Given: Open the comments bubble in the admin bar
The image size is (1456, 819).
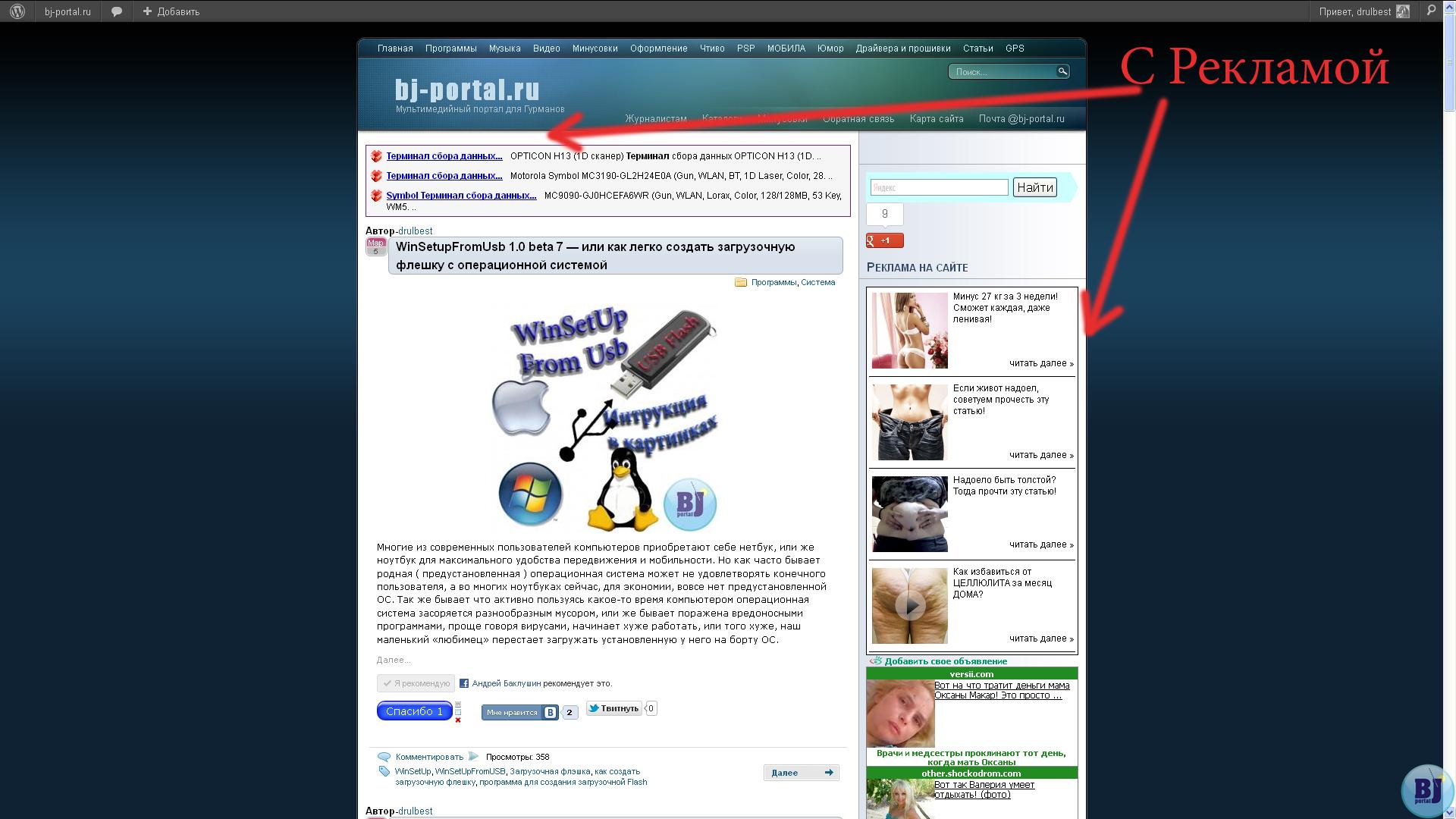Looking at the screenshot, I should (x=117, y=11).
